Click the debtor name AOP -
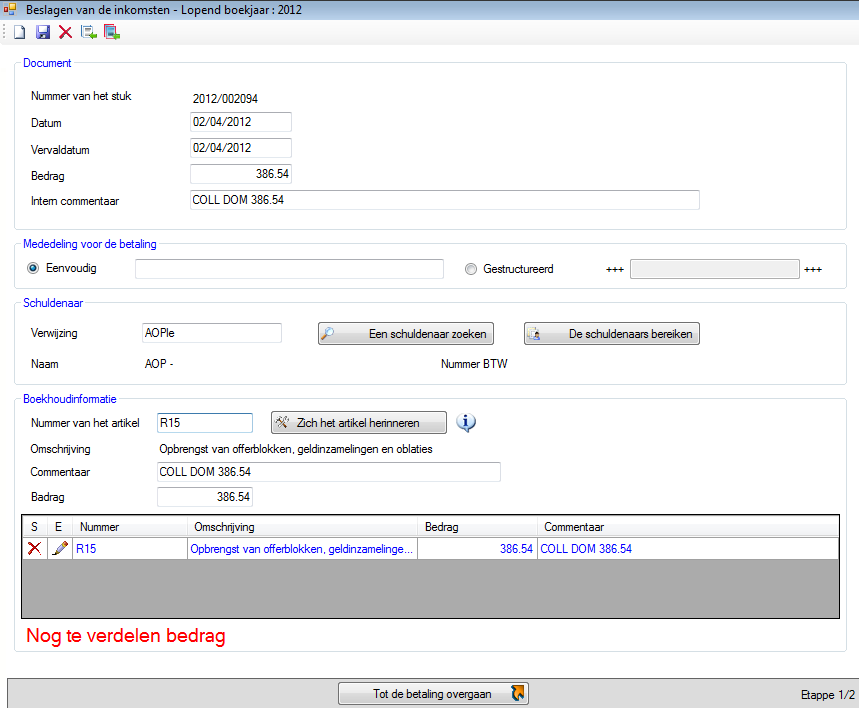 (159, 364)
